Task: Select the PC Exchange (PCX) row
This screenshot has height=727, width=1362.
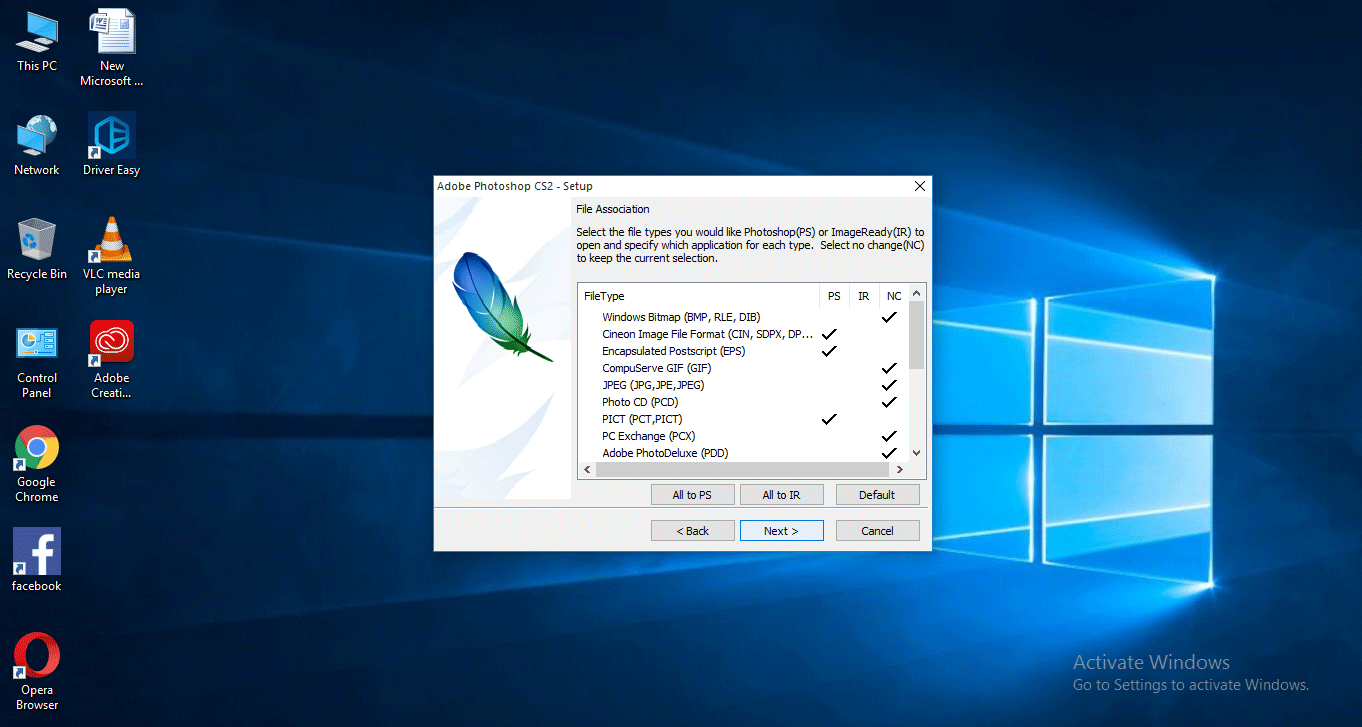Action: tap(743, 436)
